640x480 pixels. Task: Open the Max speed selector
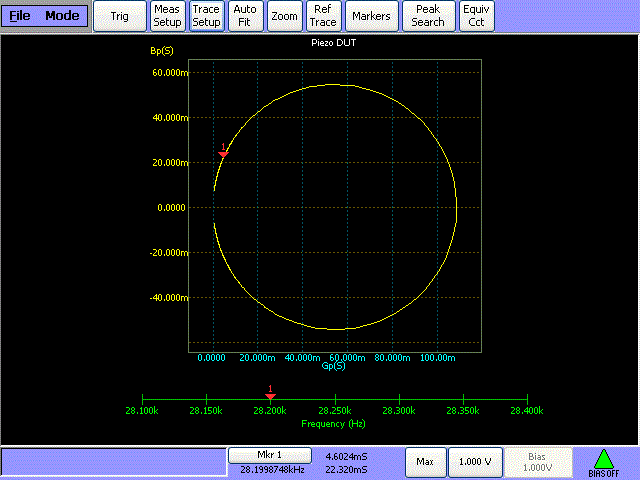click(425, 462)
